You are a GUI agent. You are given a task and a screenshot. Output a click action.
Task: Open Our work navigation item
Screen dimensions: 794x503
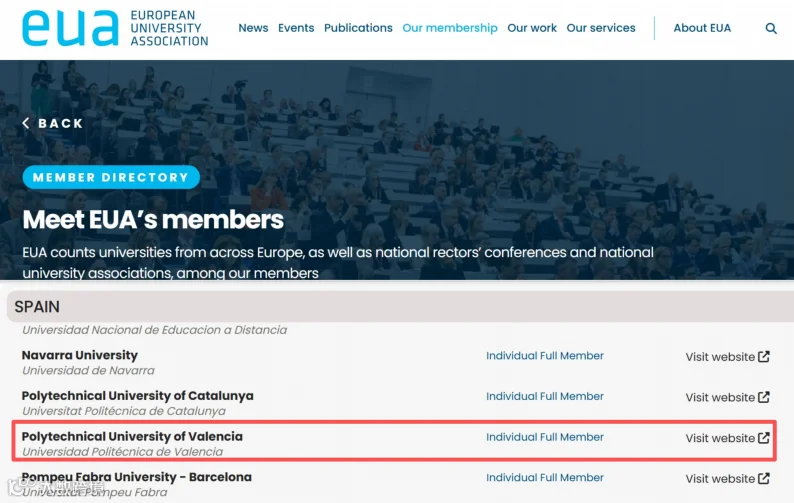(x=532, y=28)
